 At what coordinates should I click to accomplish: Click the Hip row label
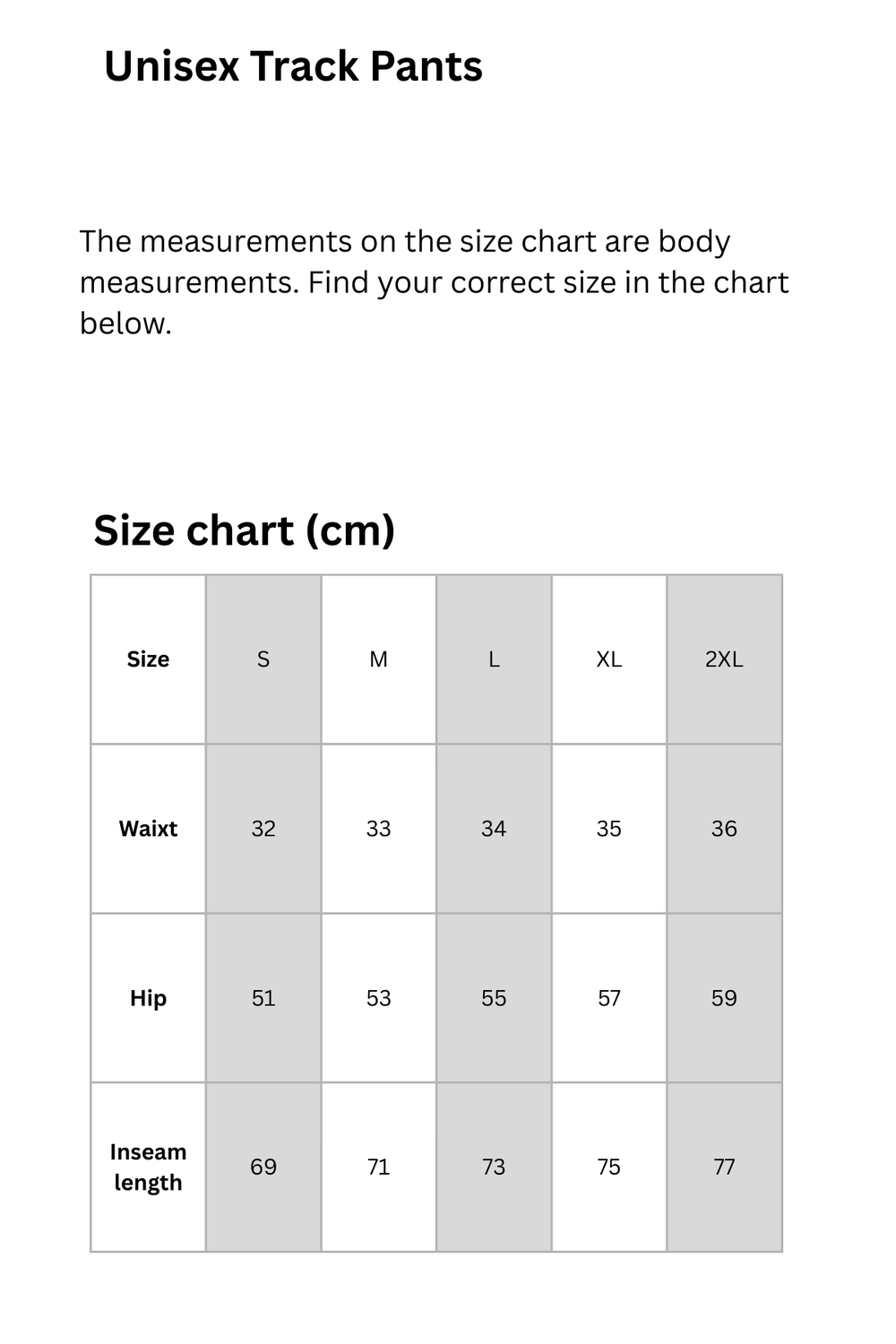point(148,998)
